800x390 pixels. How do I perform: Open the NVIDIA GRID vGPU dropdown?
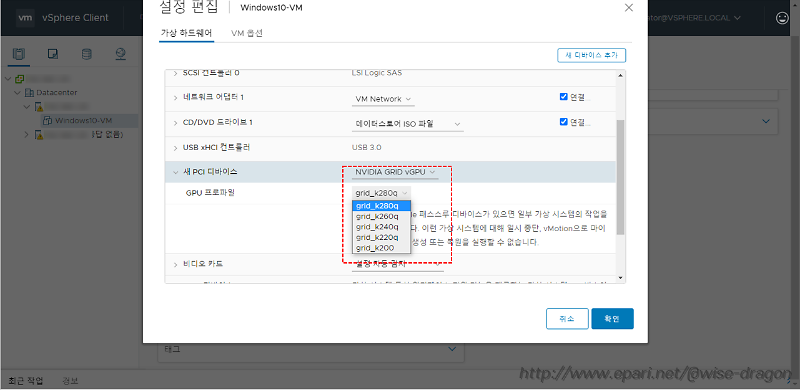click(x=395, y=173)
